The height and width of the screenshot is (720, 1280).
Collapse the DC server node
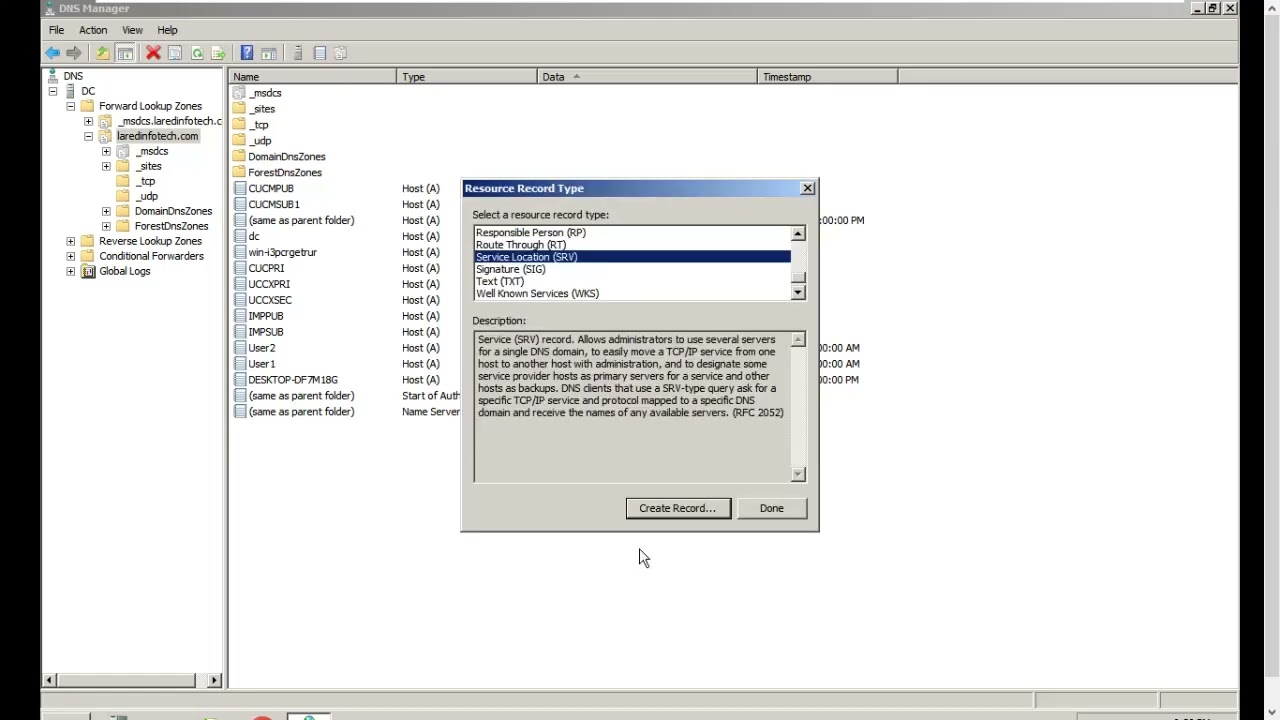click(53, 91)
